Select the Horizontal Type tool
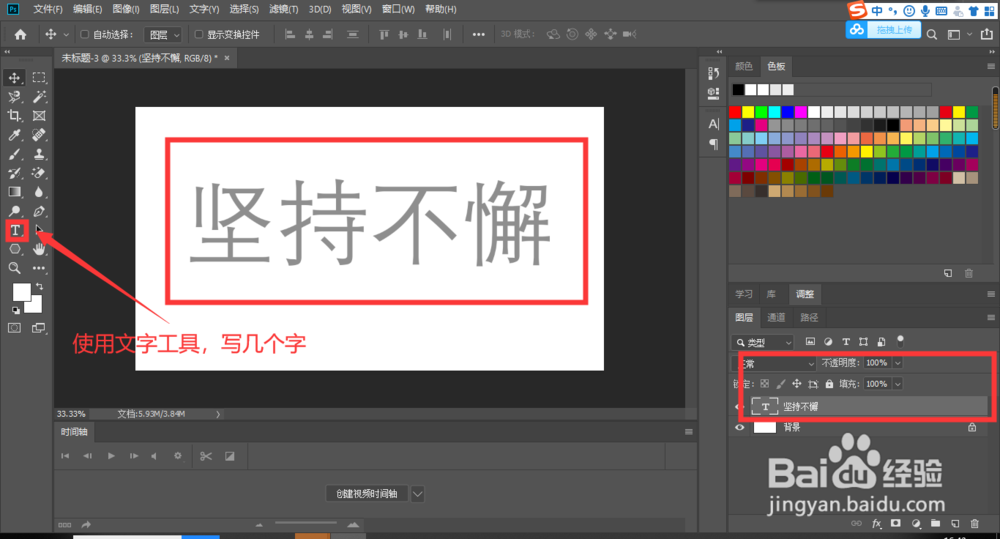 [16, 230]
